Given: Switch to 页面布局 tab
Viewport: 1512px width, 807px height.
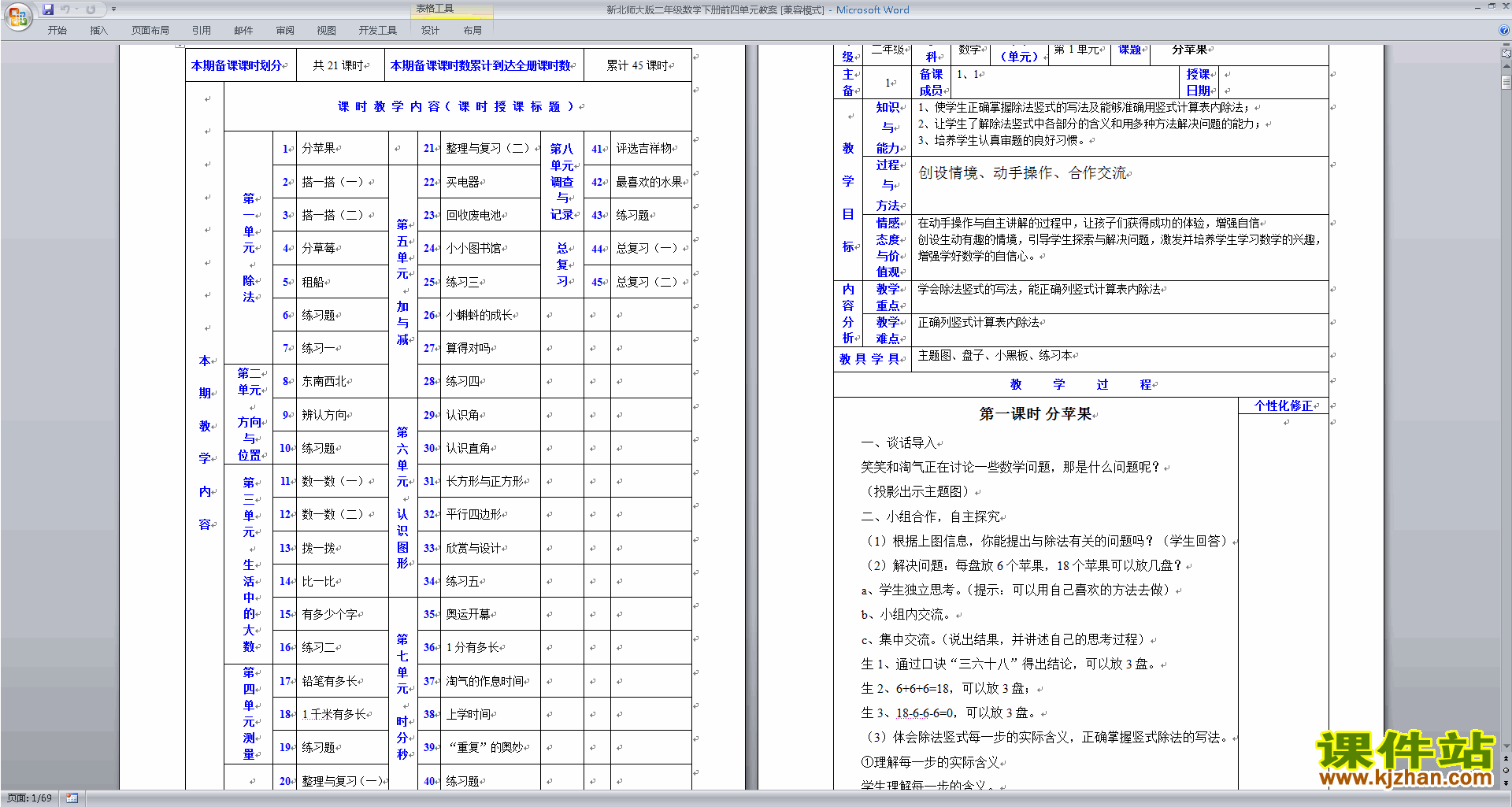Looking at the screenshot, I should pos(150,31).
